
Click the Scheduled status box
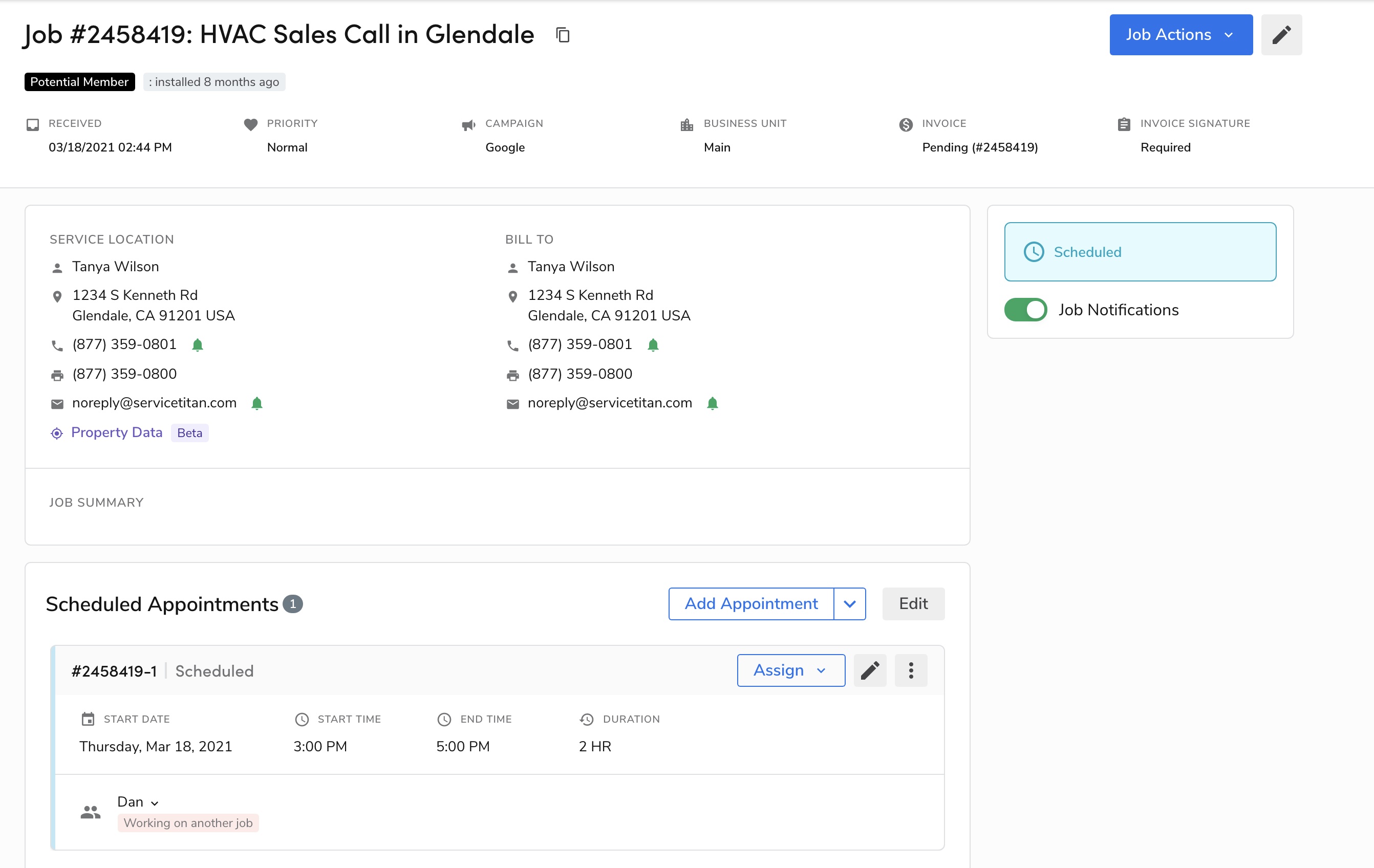[1140, 251]
